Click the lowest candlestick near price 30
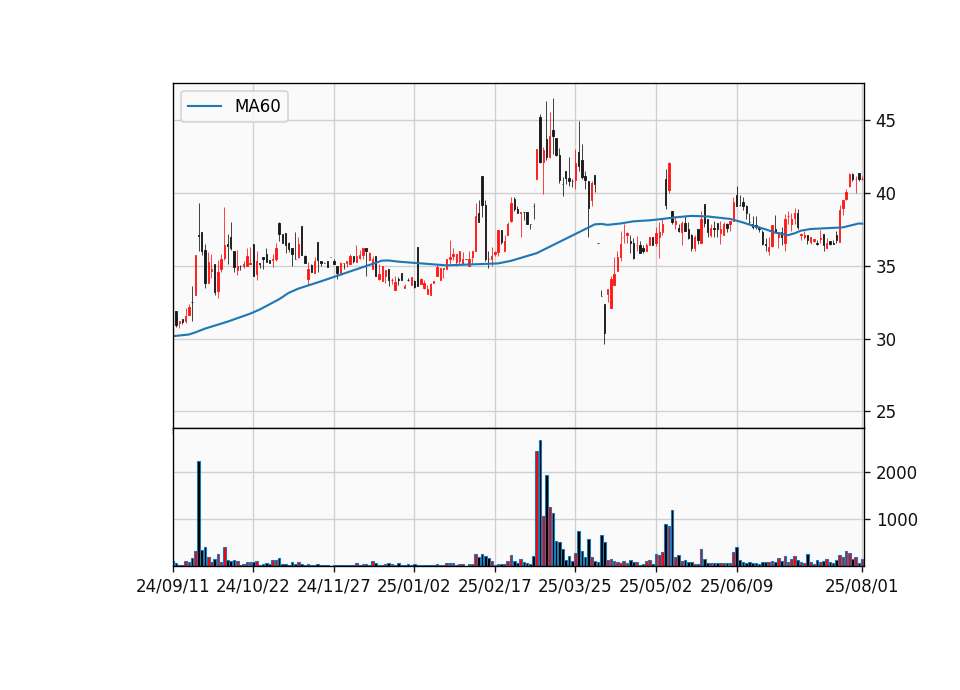Viewport: 960px width, 690px height. (604, 324)
